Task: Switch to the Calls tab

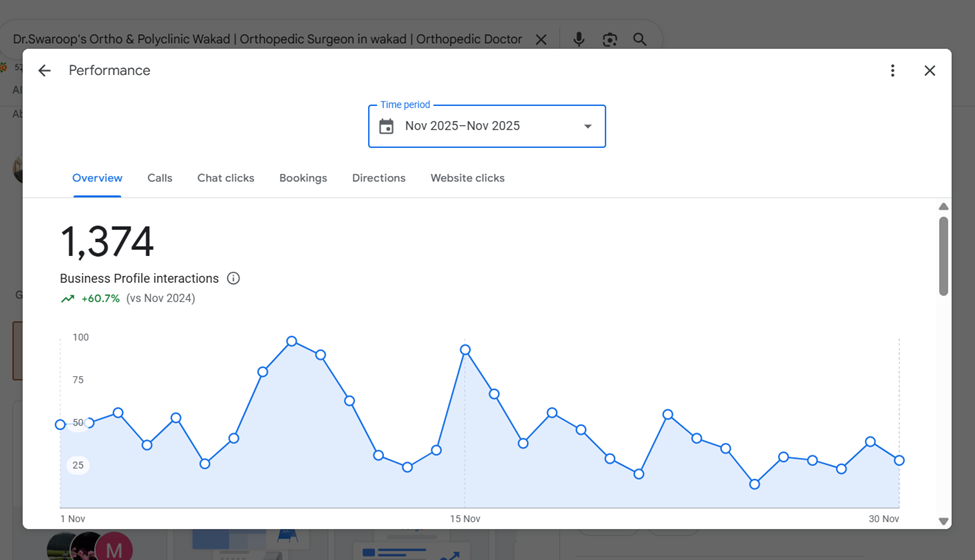Action: click(160, 178)
